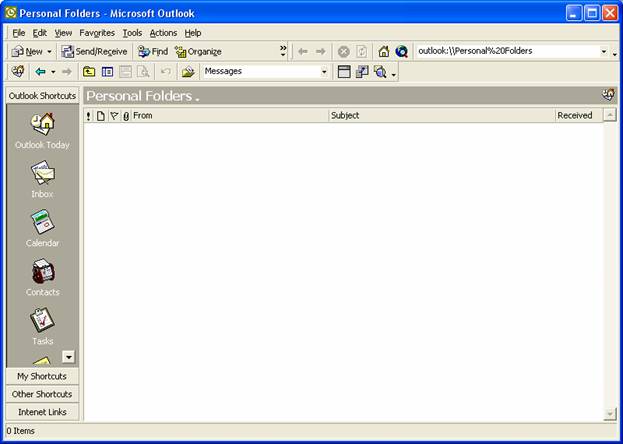Open the File menu
The image size is (623, 444).
tap(19, 33)
